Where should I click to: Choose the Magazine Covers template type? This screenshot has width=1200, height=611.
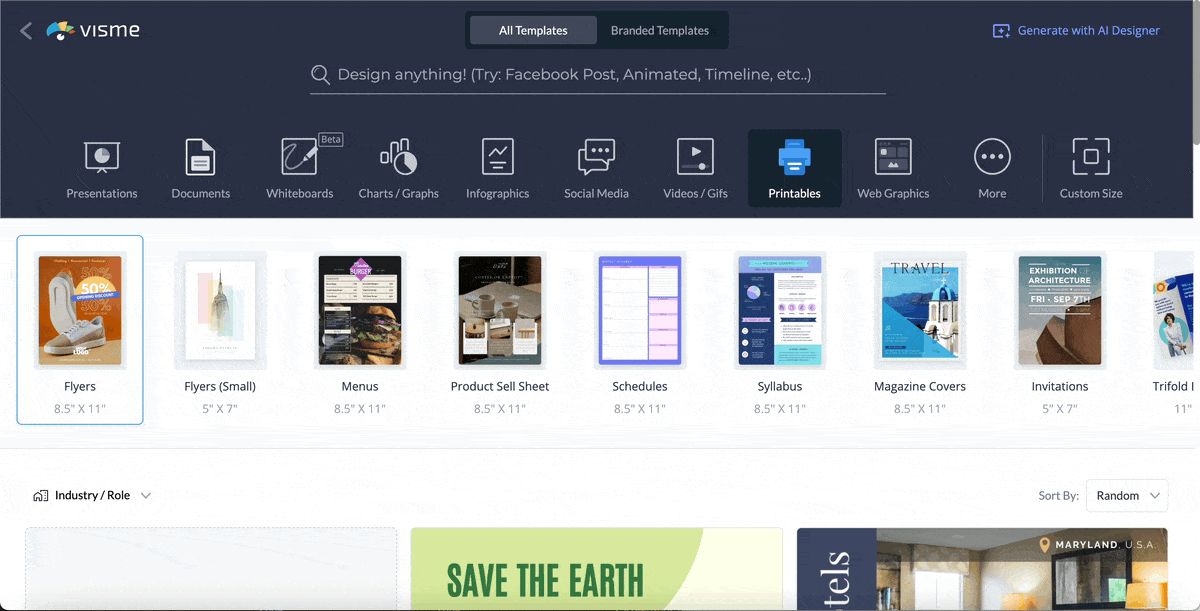[919, 310]
